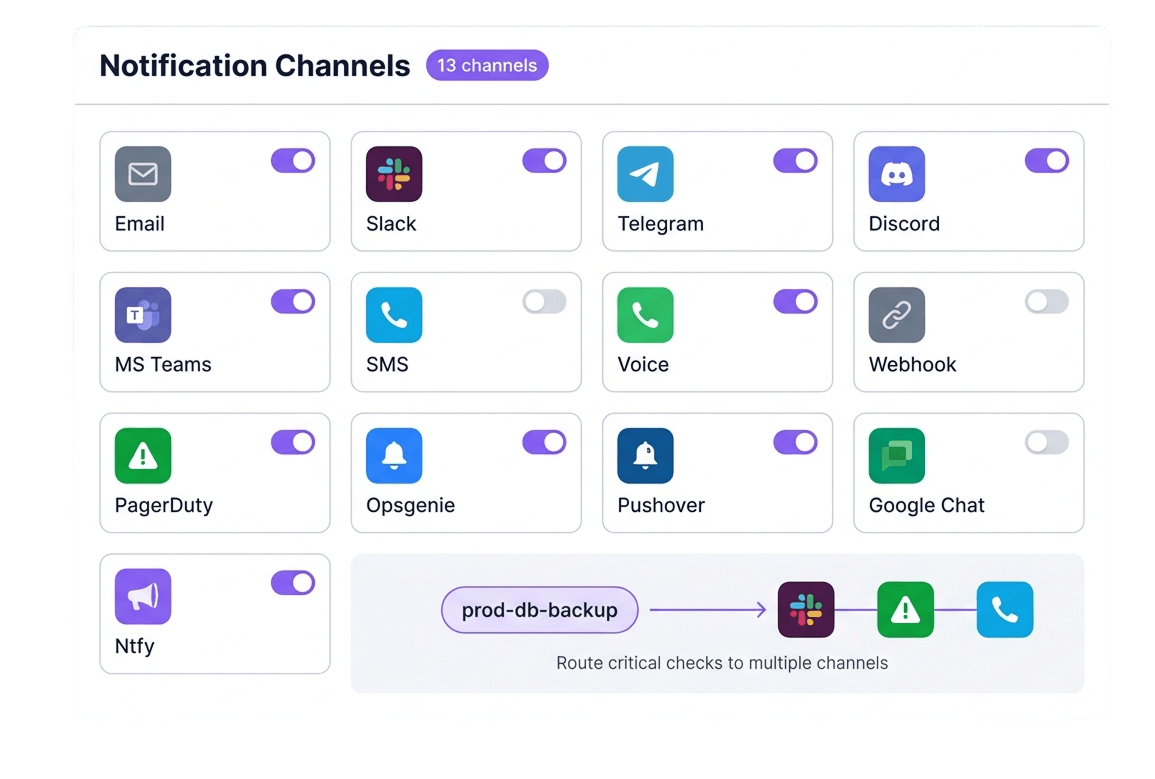Turn off the Slack toggle
This screenshot has width=1155, height=779.
544,161
